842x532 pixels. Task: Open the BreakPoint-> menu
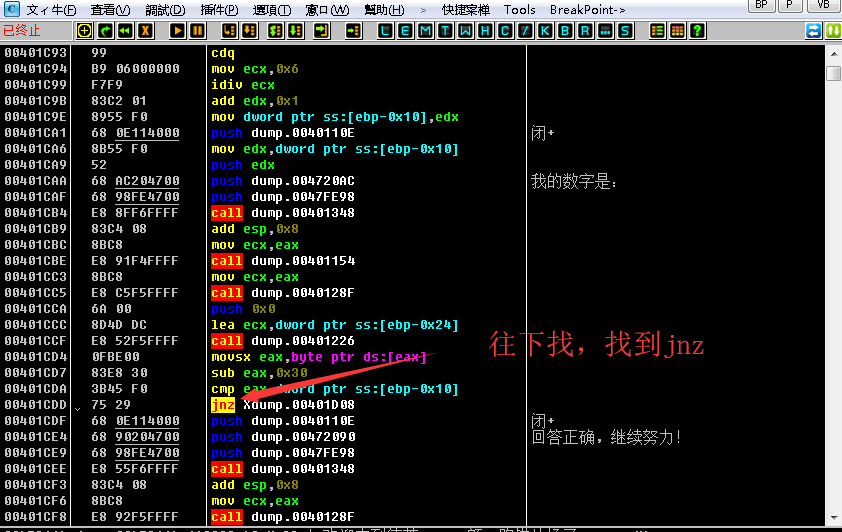click(x=587, y=10)
